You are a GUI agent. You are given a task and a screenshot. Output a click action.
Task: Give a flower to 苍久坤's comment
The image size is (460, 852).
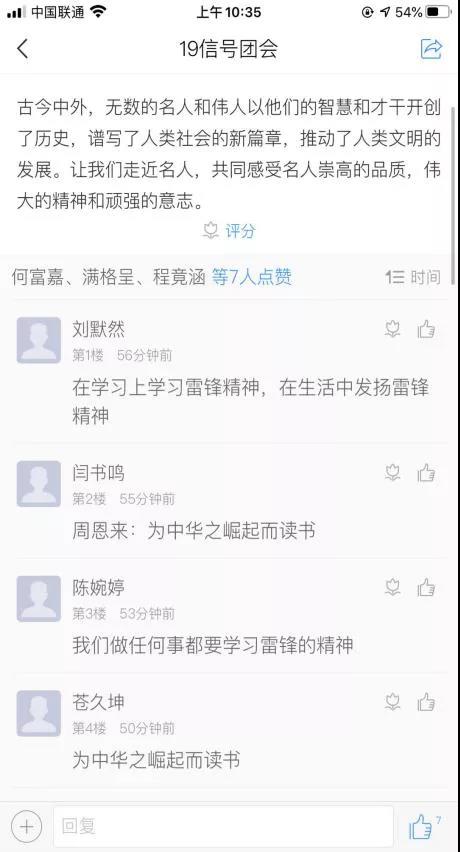coord(392,702)
